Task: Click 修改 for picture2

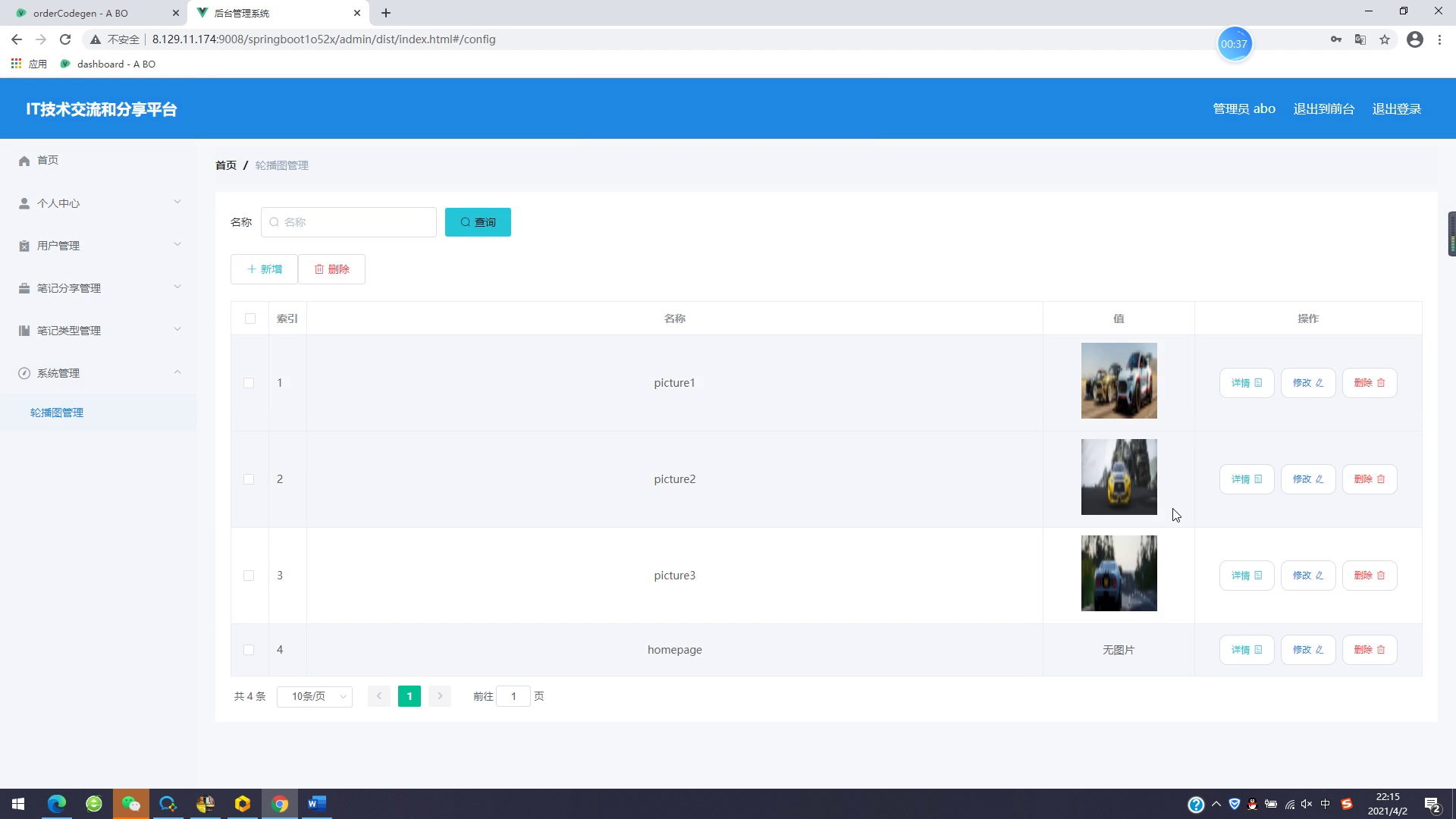Action: coord(1308,479)
